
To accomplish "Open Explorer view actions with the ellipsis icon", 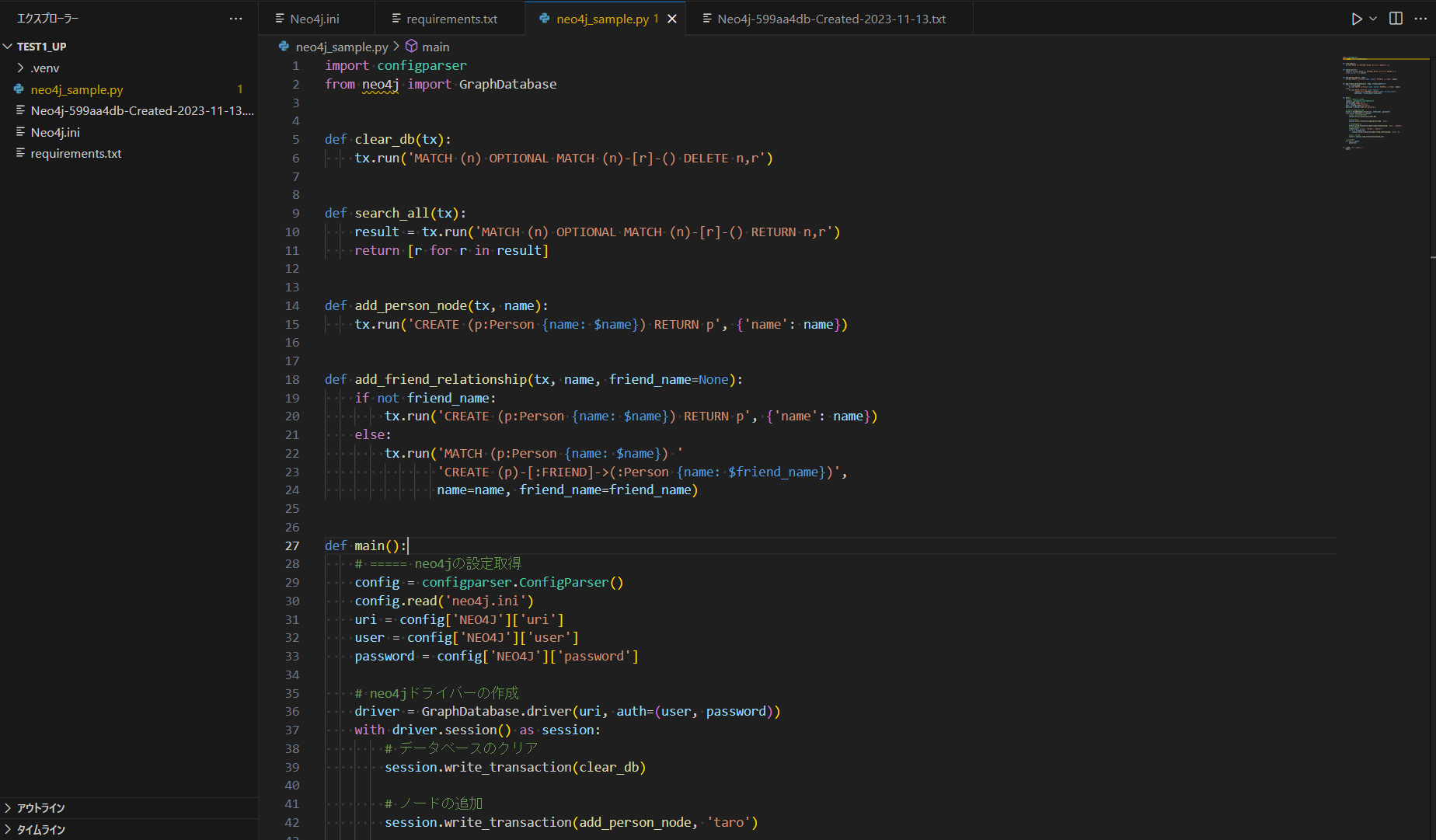I will [235, 18].
